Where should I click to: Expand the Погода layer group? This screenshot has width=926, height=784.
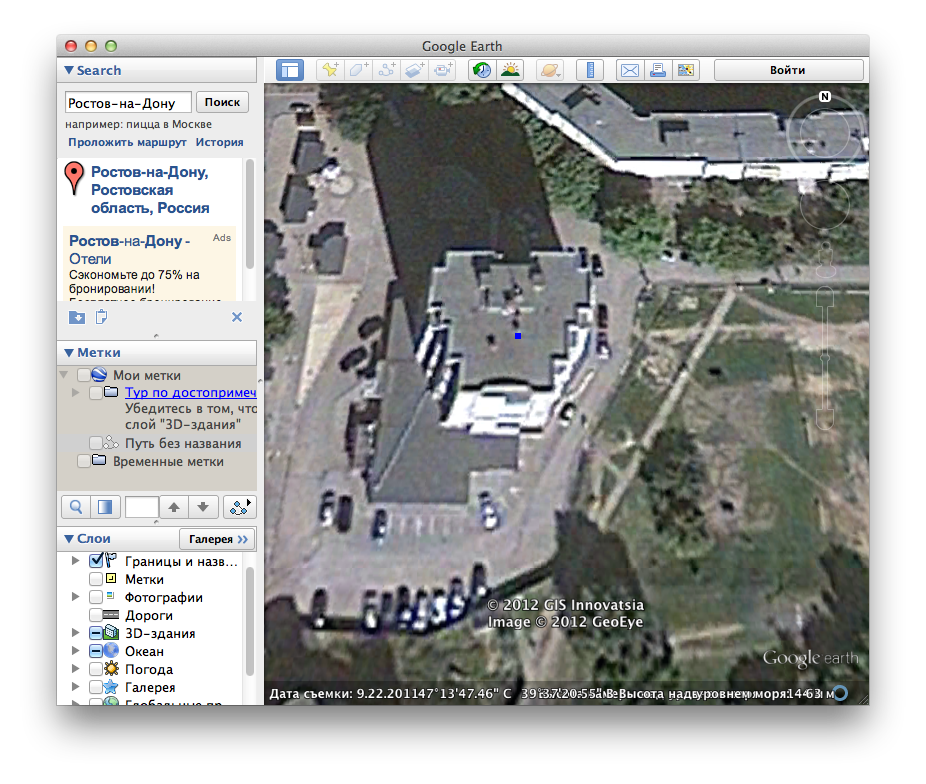(76, 669)
